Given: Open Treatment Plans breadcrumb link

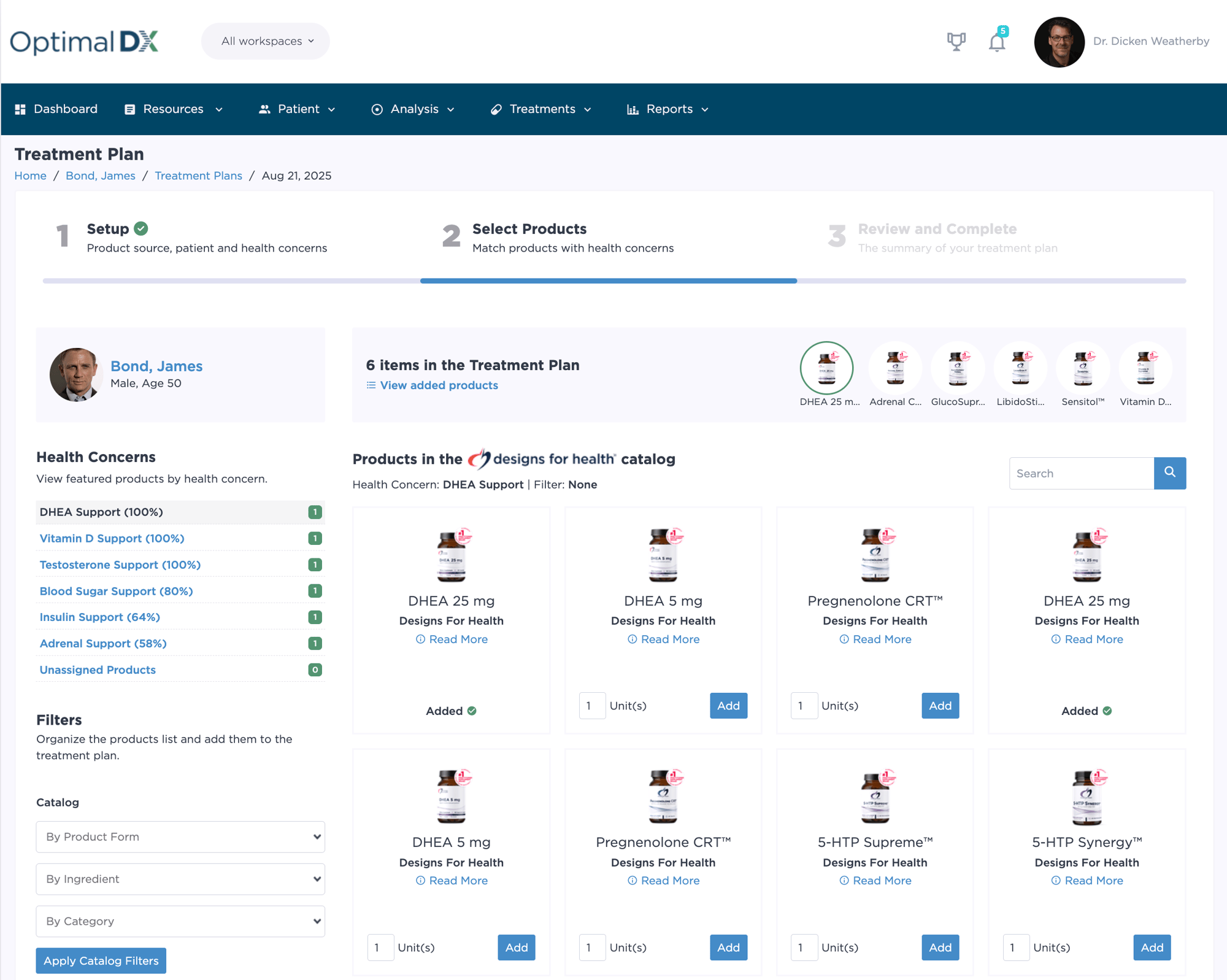Looking at the screenshot, I should click(198, 176).
